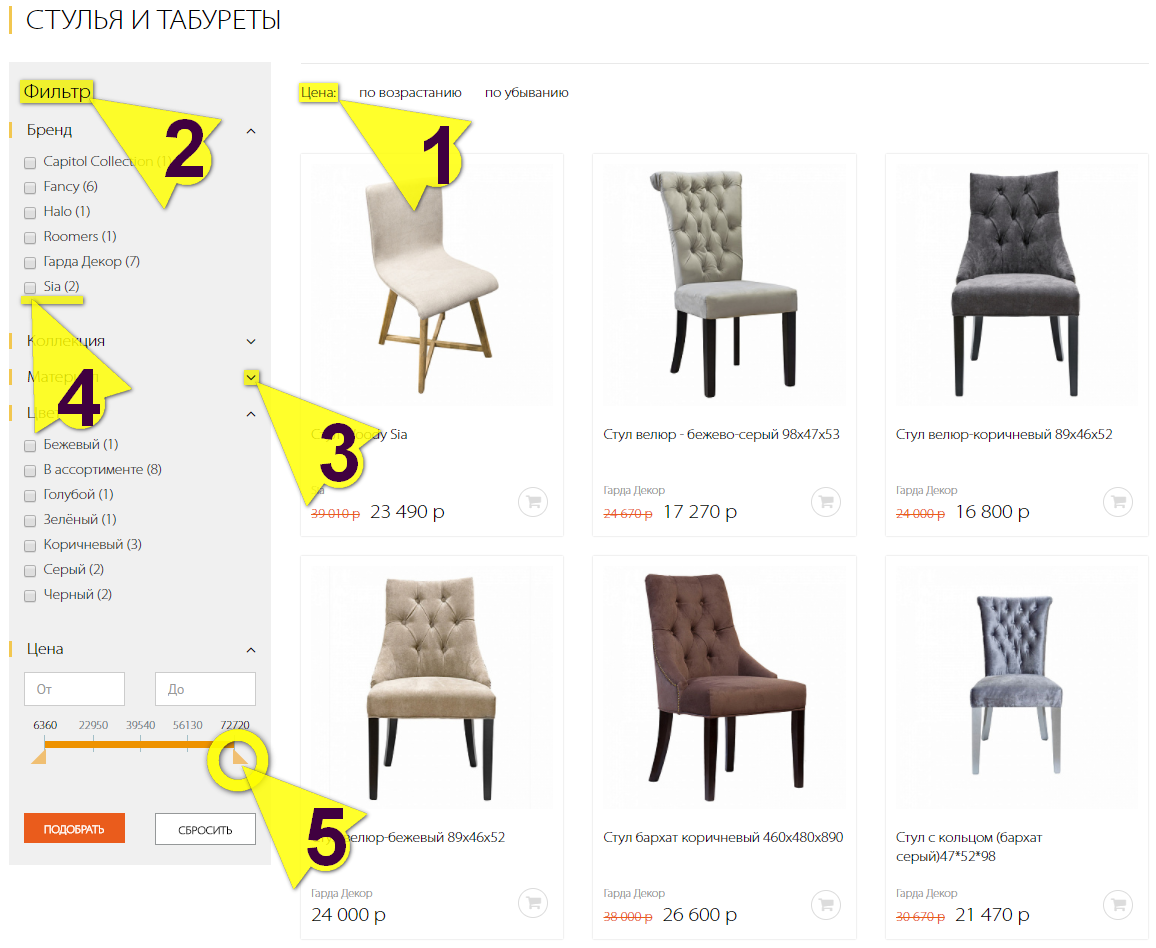Select the Серый (2) color checkbox

(x=30, y=571)
